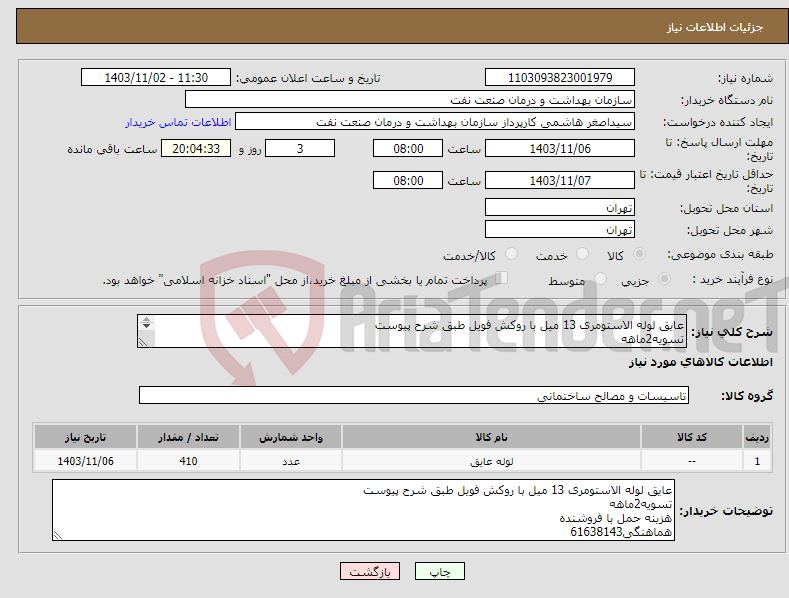Screen dimensions: 789x598
Task: Click scroll down arrow in شرح کلی نیاز box
Action: (x=146, y=326)
